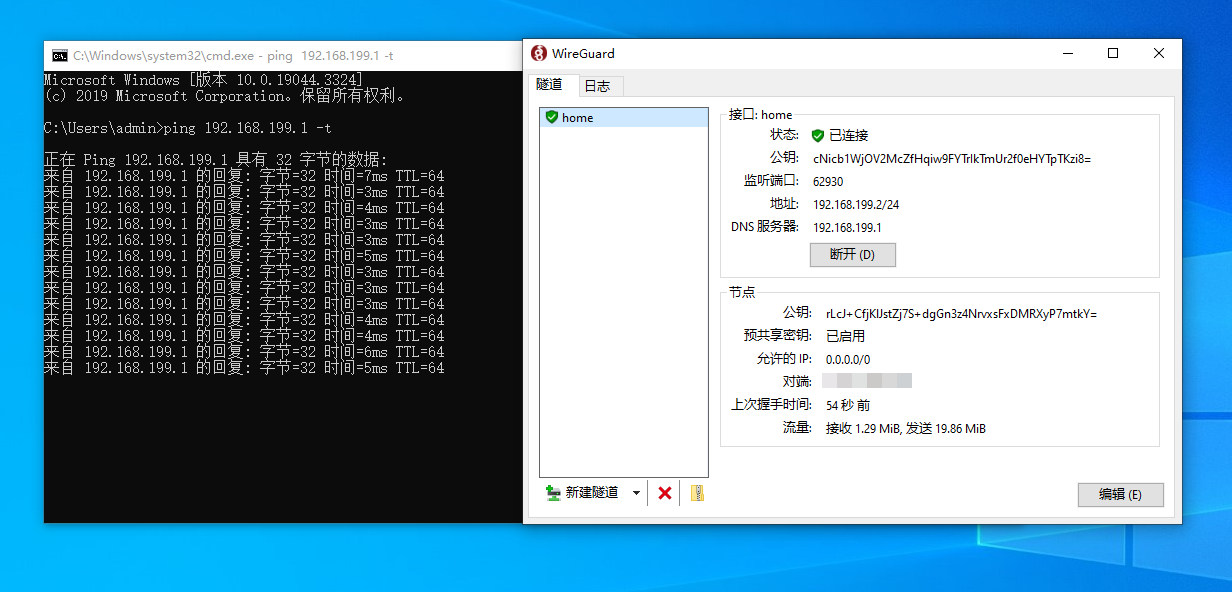Click the 已连接 status text
This screenshot has width=1232, height=592.
click(848, 135)
